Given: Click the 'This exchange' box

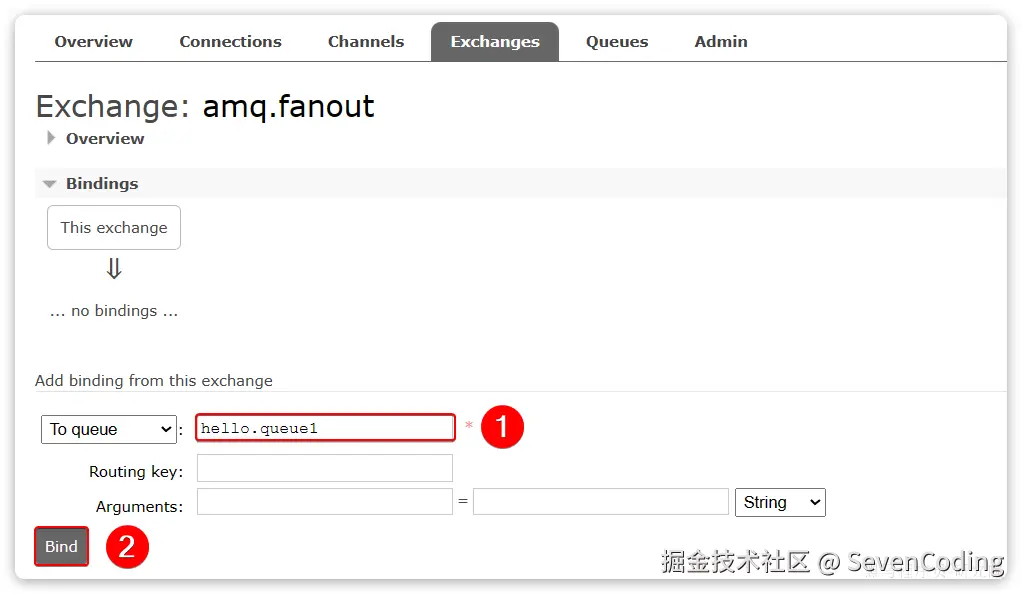Looking at the screenshot, I should click(x=114, y=228).
